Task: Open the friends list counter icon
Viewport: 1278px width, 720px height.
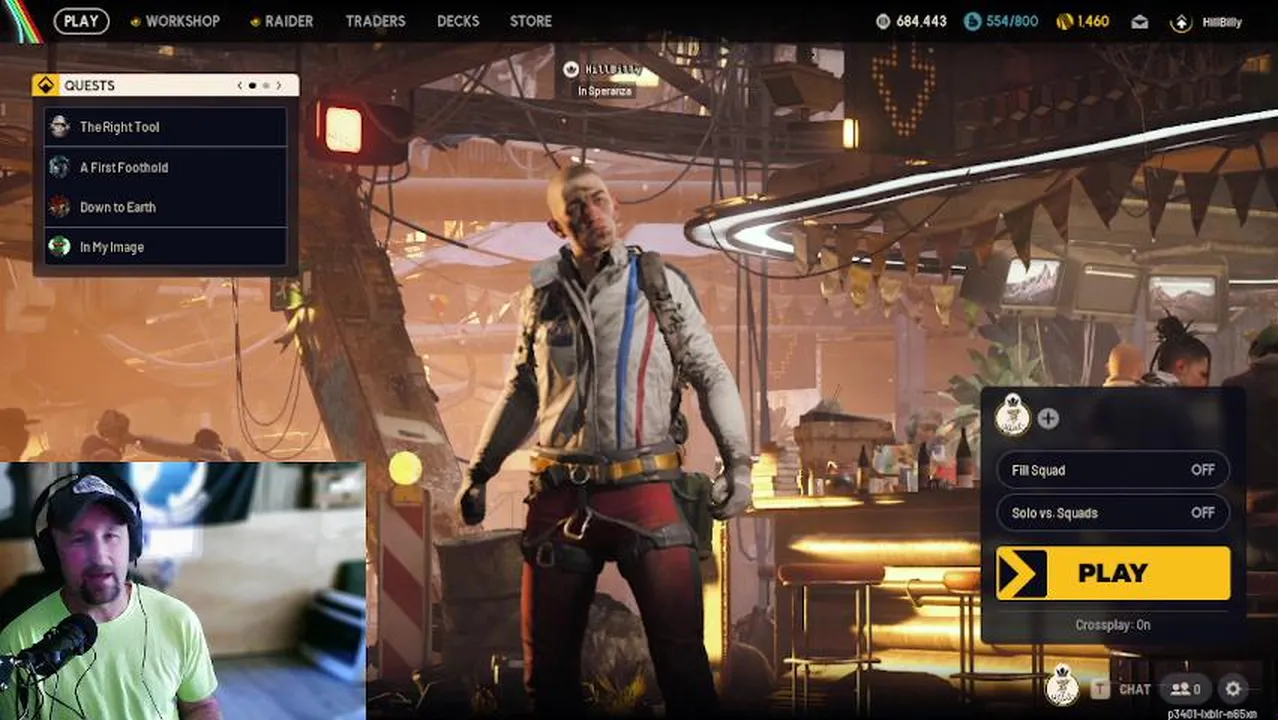Action: 1186,689
